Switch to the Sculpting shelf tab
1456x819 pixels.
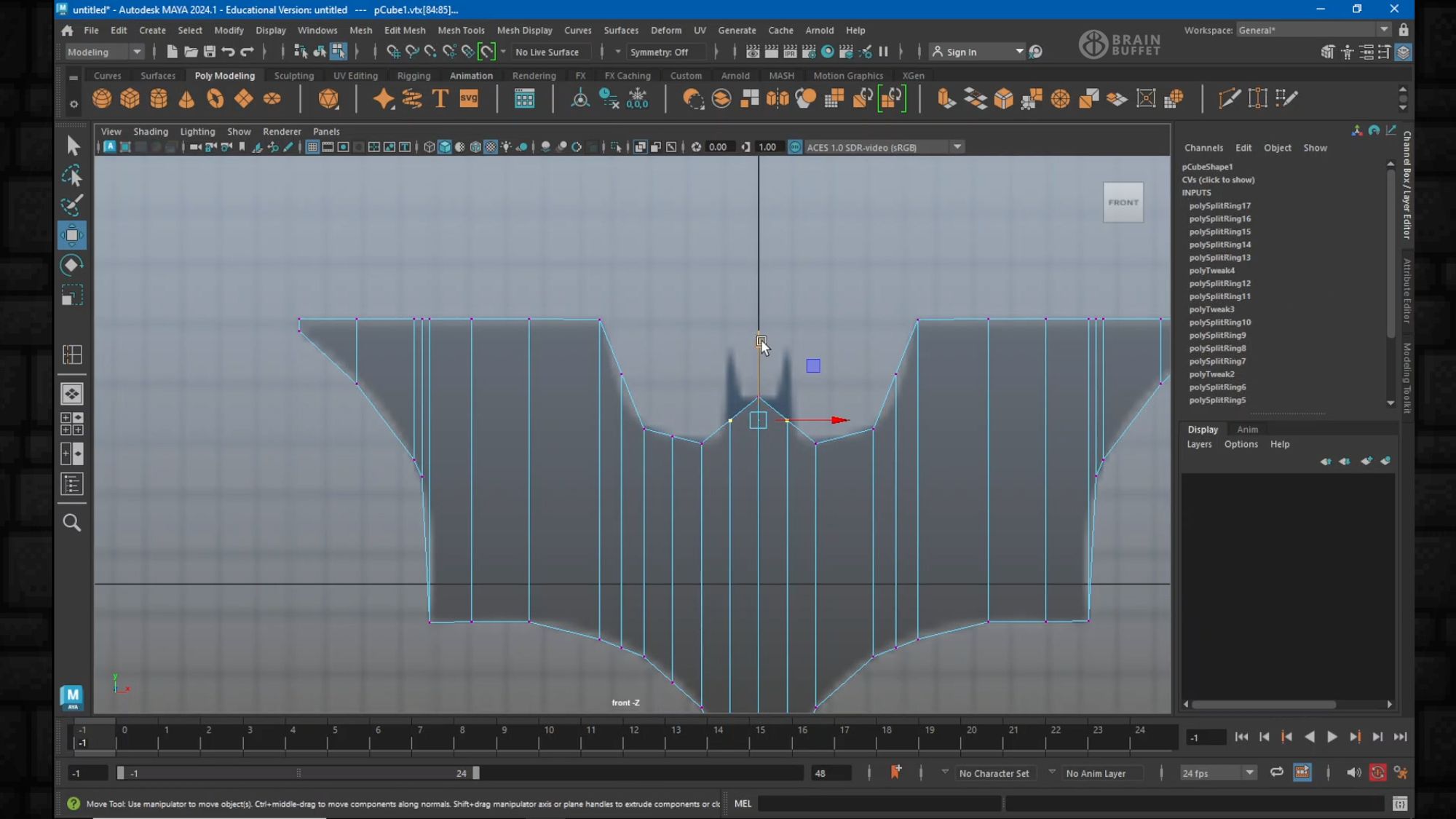294,76
